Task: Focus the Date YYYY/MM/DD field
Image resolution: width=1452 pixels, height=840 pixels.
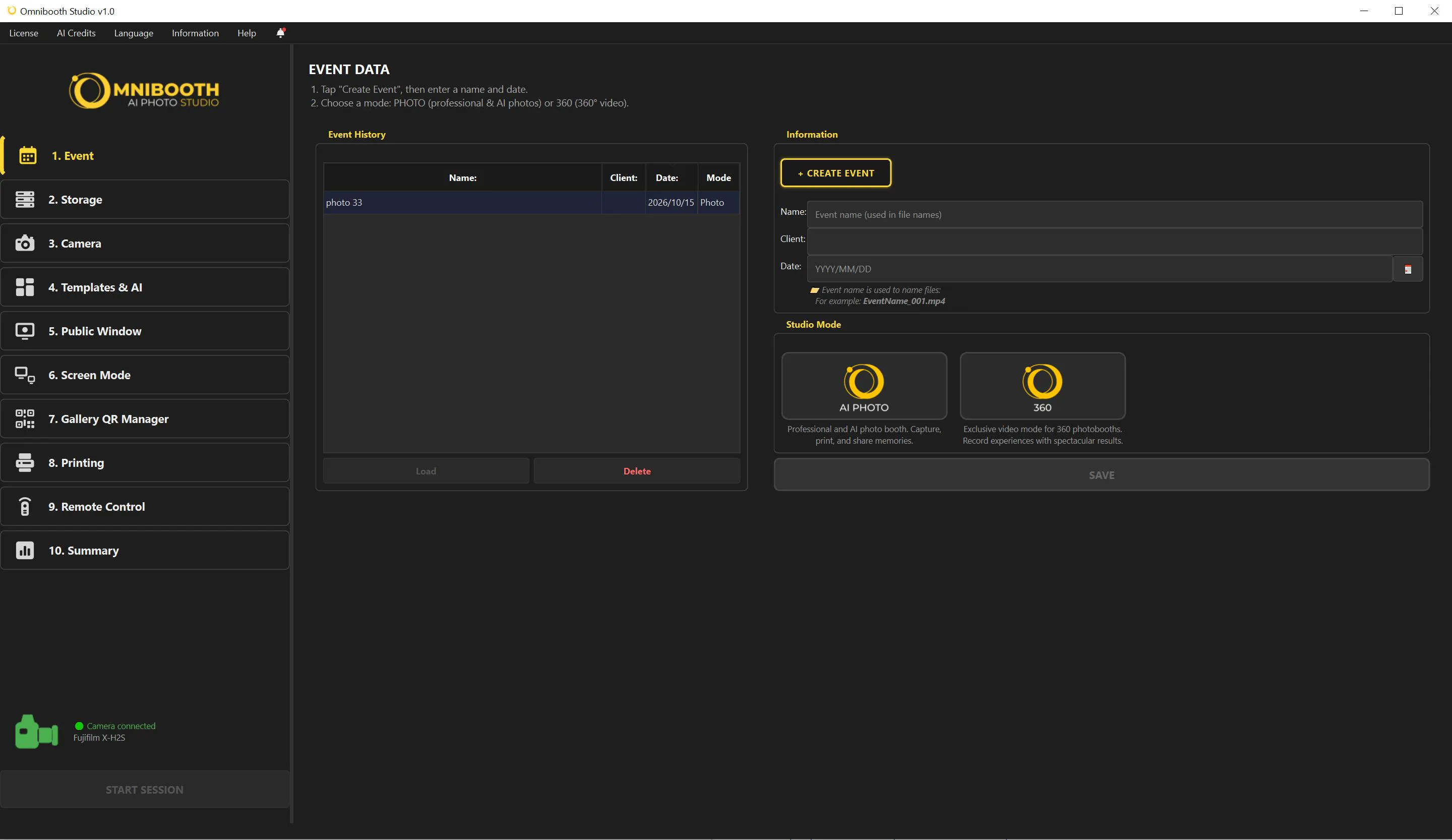Action: pyautogui.click(x=1100, y=269)
